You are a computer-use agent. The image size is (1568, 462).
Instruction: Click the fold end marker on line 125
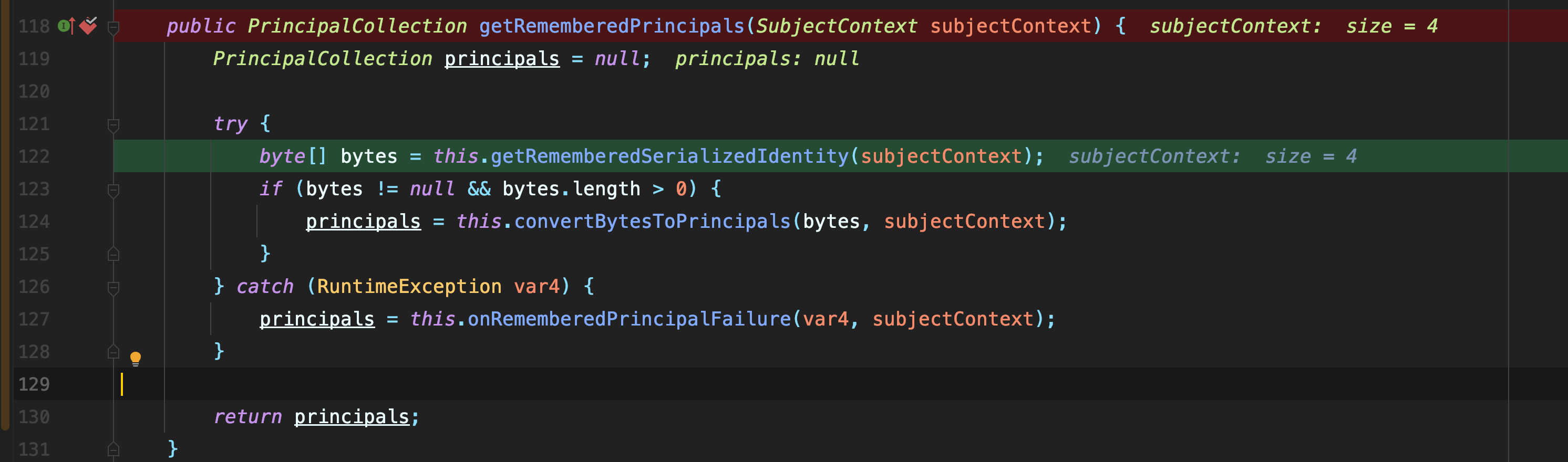coord(113,254)
